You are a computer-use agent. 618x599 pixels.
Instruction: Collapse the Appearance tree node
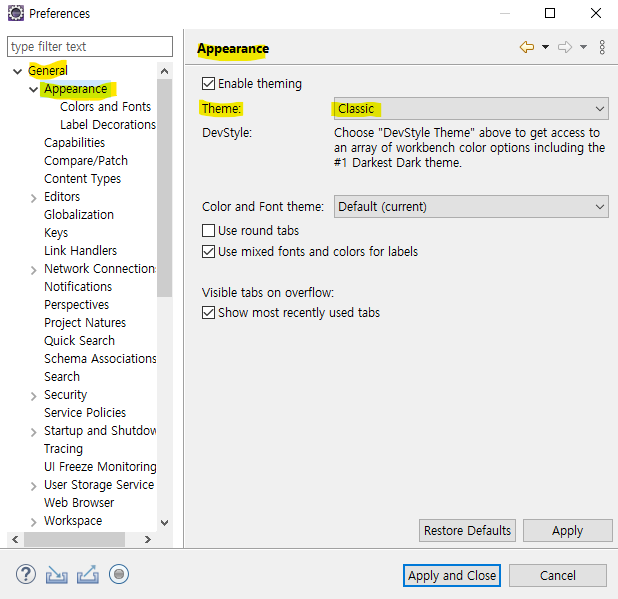34,89
